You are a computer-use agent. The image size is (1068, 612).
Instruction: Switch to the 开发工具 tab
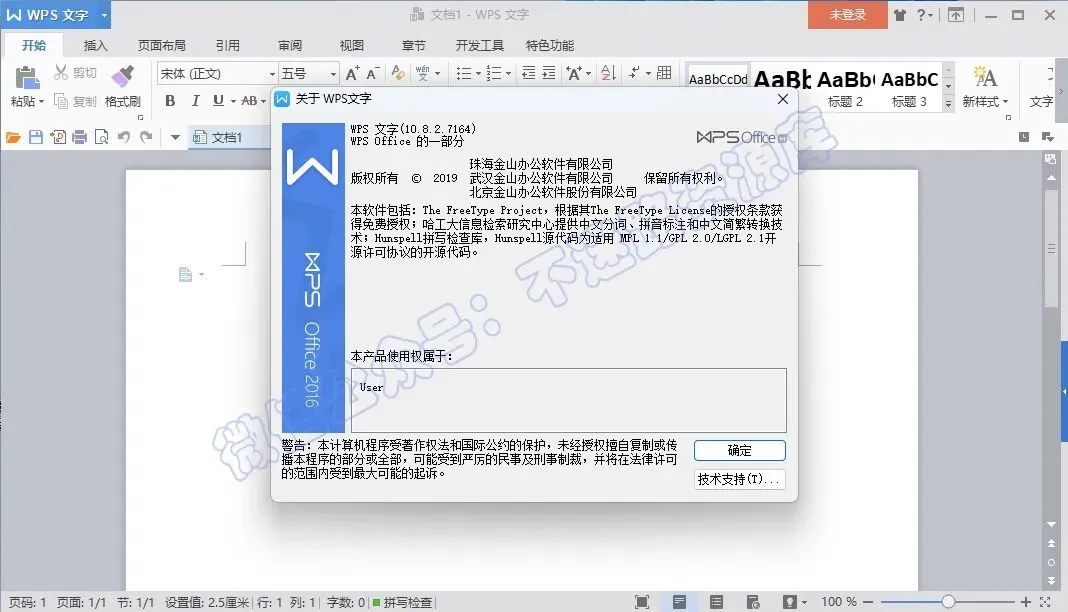point(480,46)
